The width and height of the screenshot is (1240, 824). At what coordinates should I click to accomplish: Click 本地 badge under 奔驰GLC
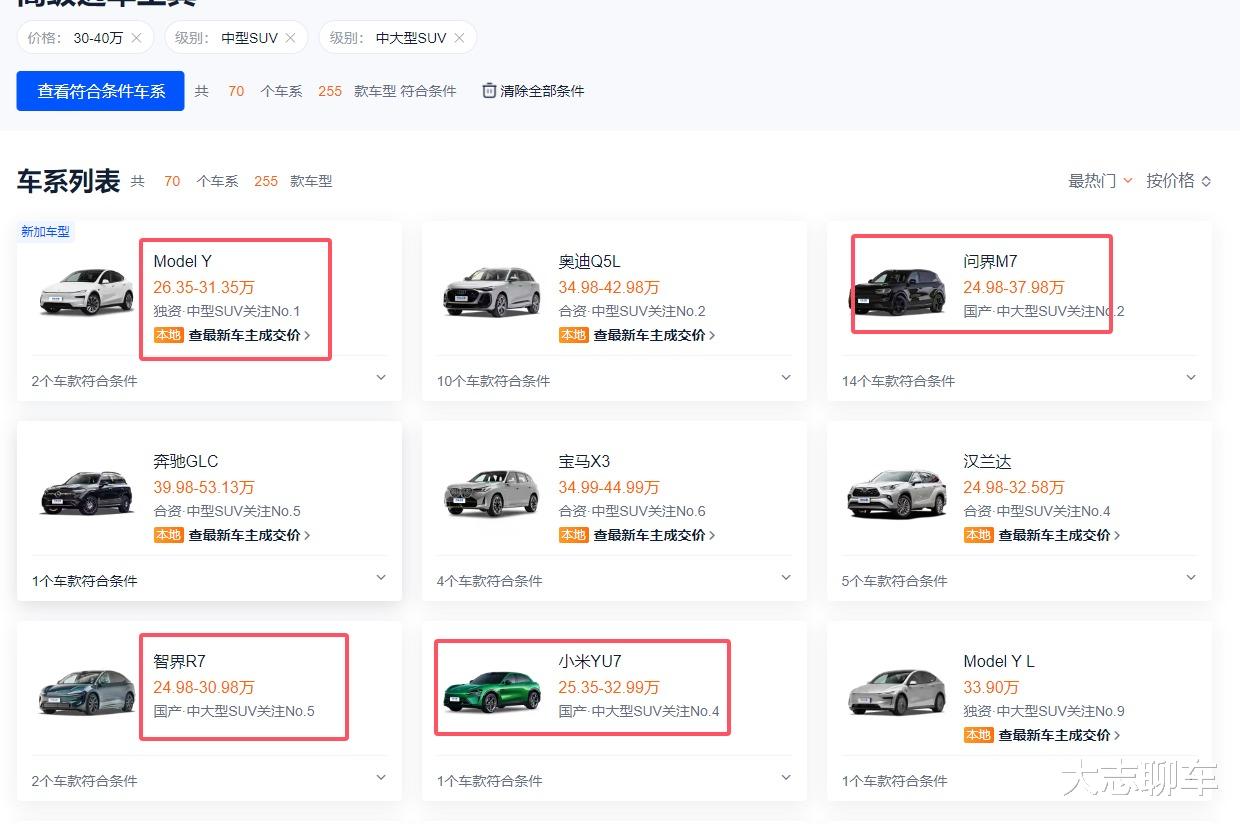pos(168,536)
